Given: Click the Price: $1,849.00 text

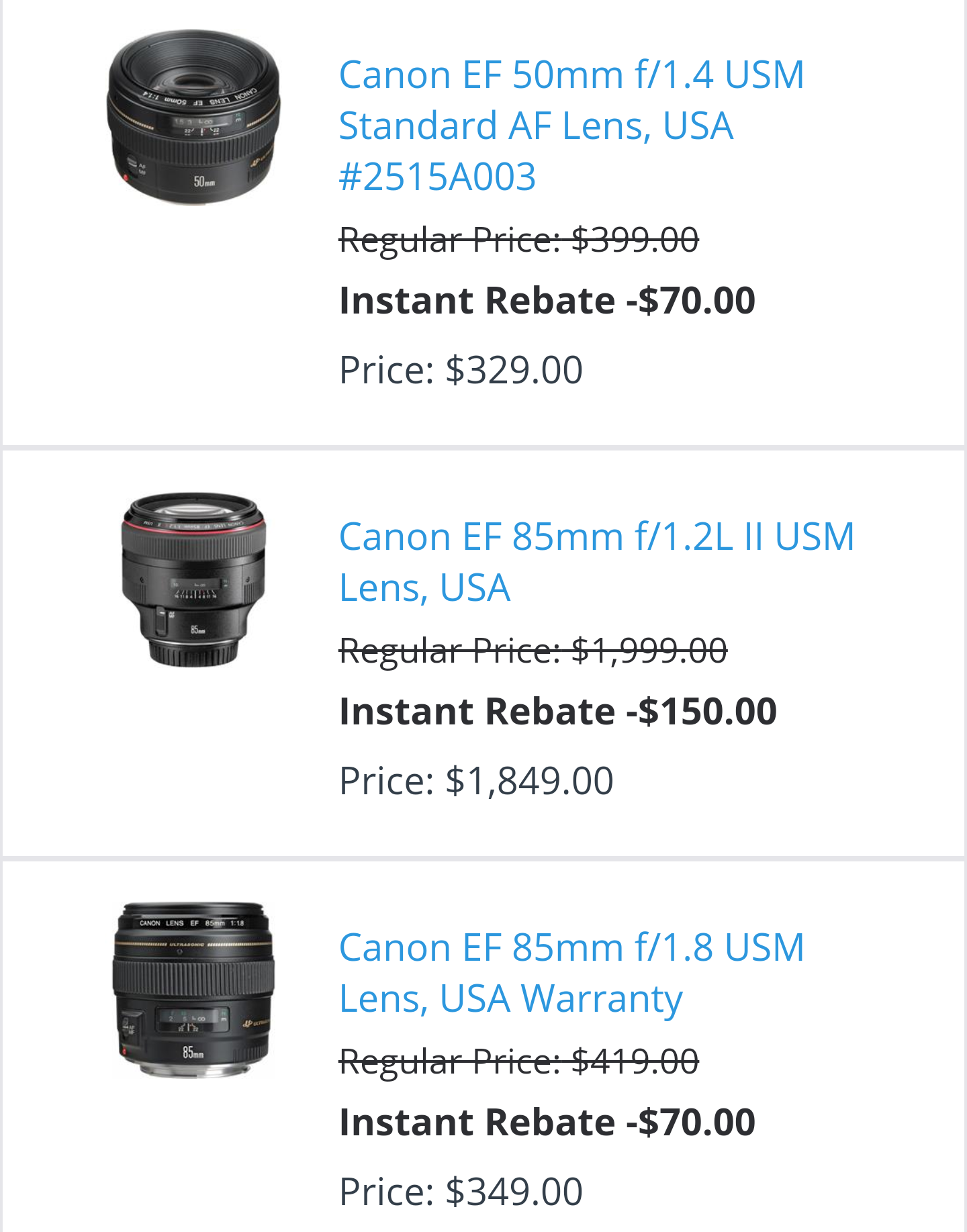Looking at the screenshot, I should point(476,781).
